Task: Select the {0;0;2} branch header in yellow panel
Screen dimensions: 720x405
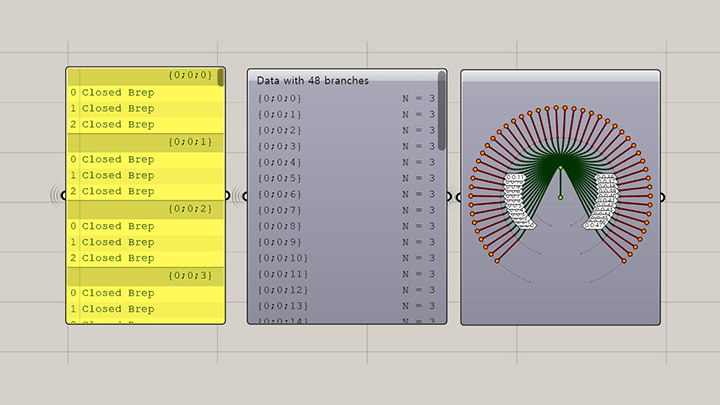Action: click(146, 209)
